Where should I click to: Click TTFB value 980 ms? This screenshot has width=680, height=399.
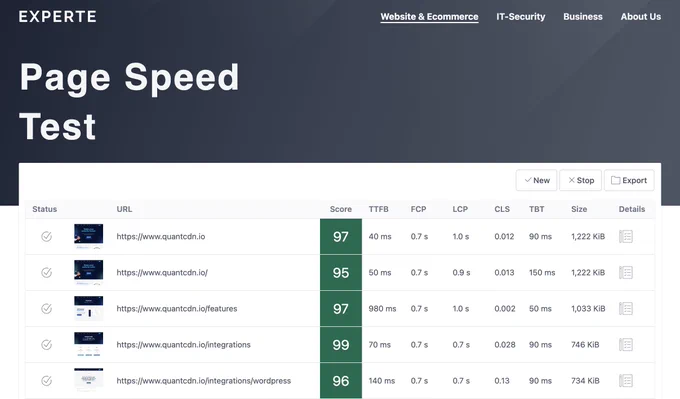[382, 308]
